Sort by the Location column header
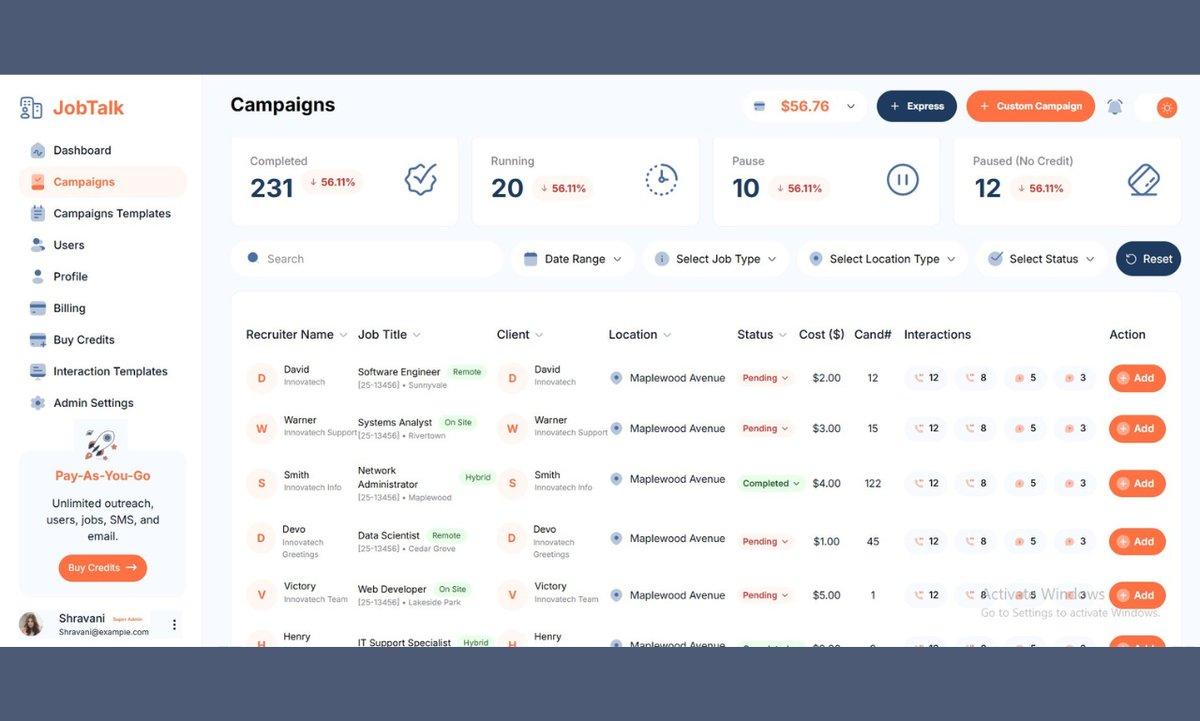Viewport: 1200px width, 721px height. 640,335
